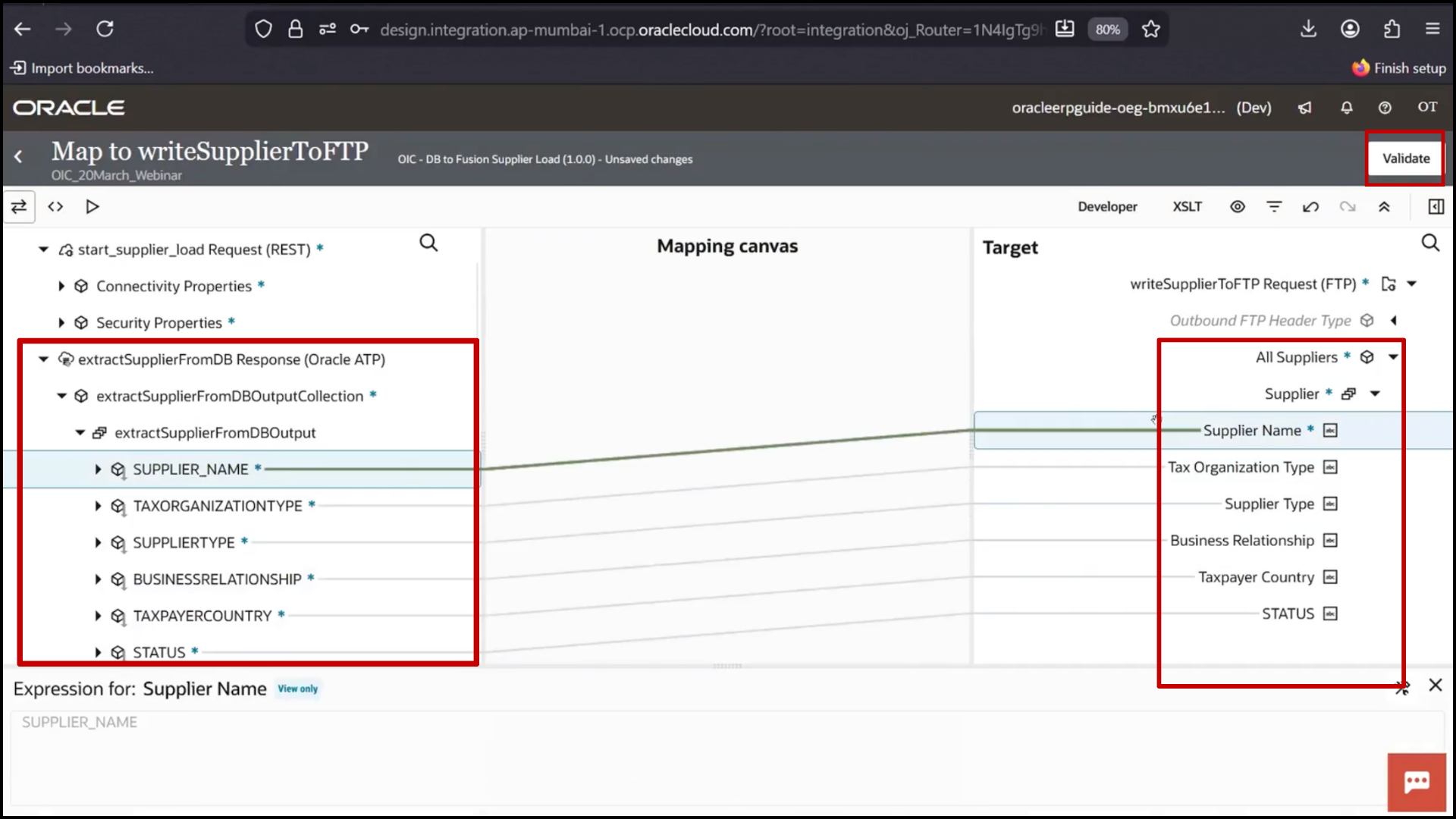1456x819 pixels.
Task: Collapse extractSupplierFromDBOutput node
Action: pos(80,433)
